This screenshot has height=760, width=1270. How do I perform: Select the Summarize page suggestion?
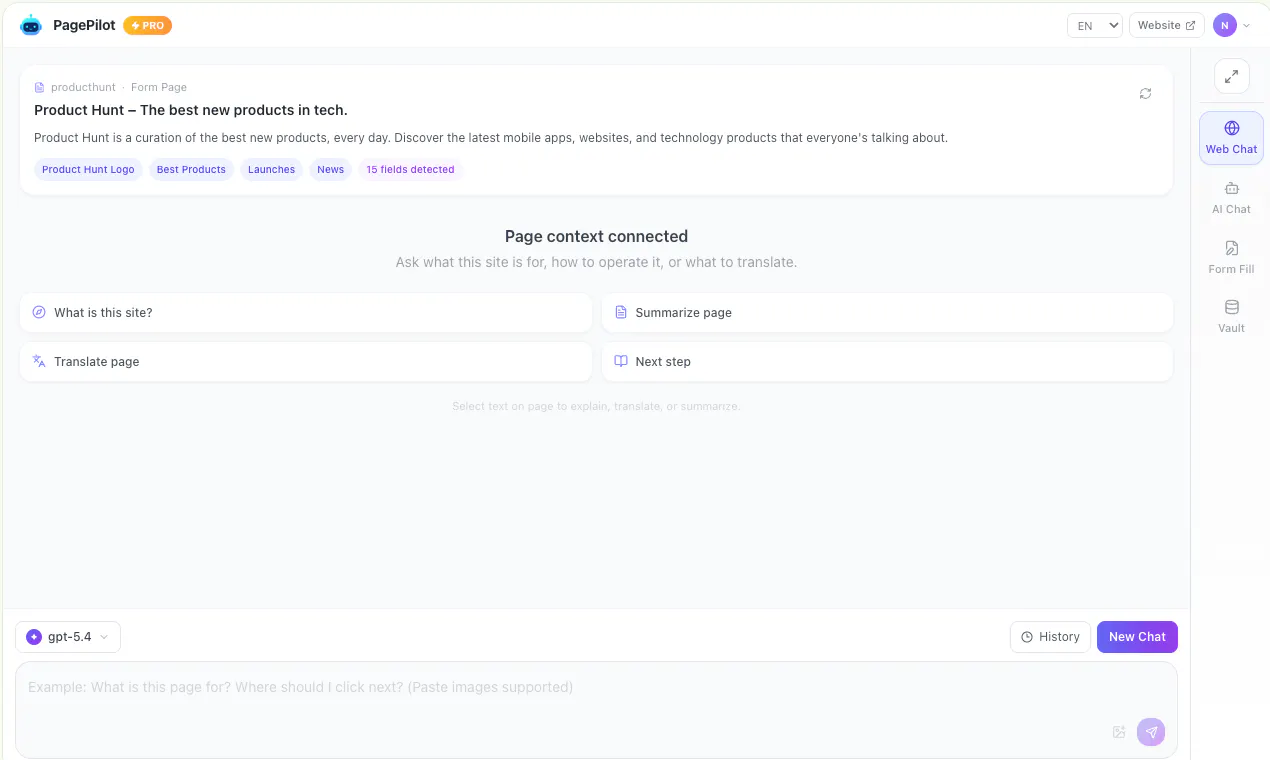[887, 312]
